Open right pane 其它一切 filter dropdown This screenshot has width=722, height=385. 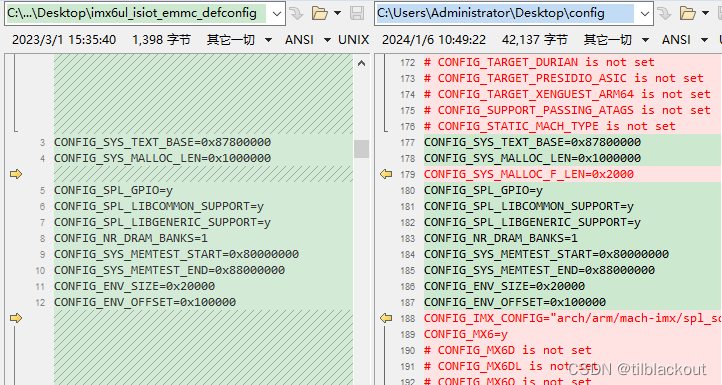pos(645,40)
